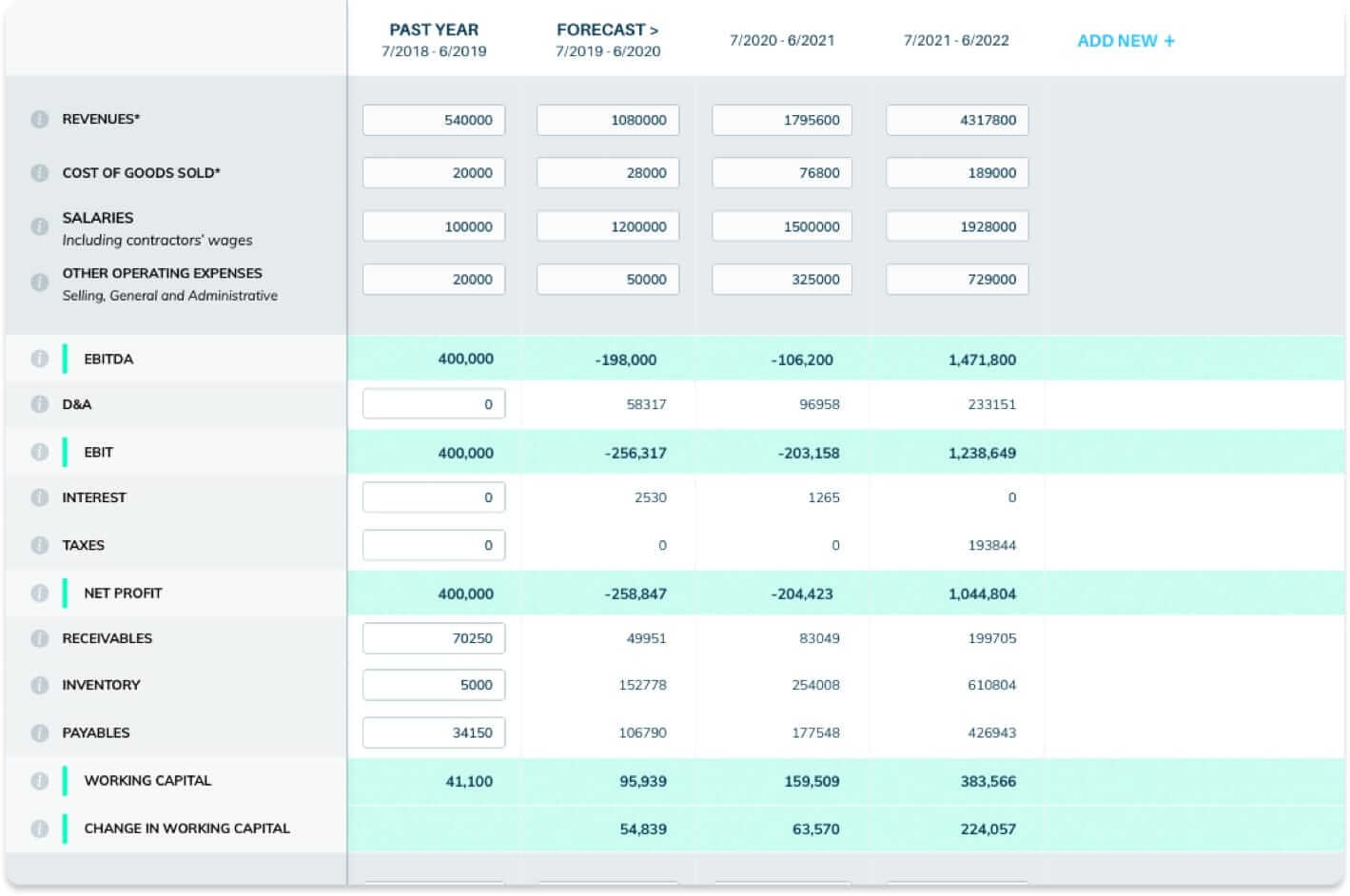The image size is (1350, 896).
Task: Show info for the D&A row
Action: (x=39, y=404)
